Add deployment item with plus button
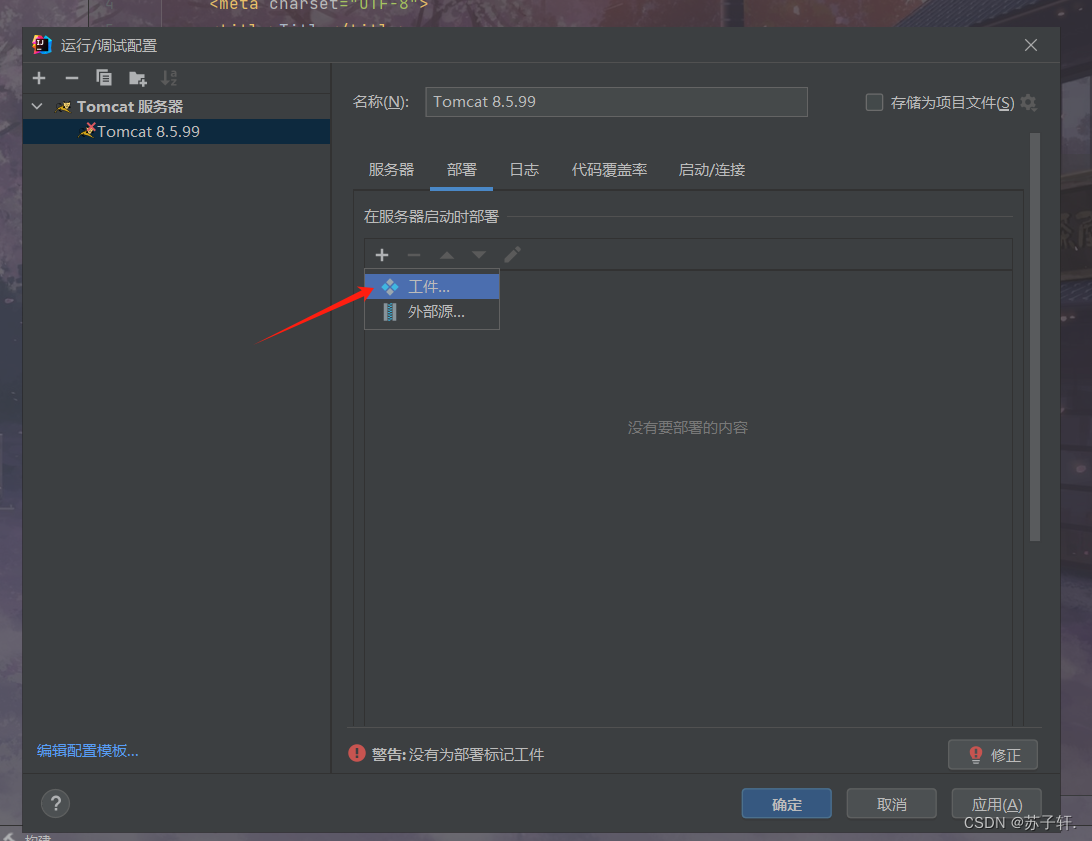1092x841 pixels. click(382, 255)
